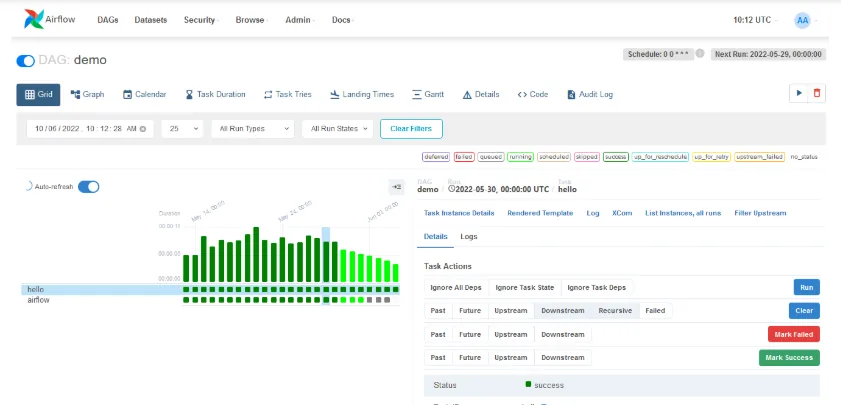Open the Datasets page
The image size is (841, 405).
(x=151, y=20)
